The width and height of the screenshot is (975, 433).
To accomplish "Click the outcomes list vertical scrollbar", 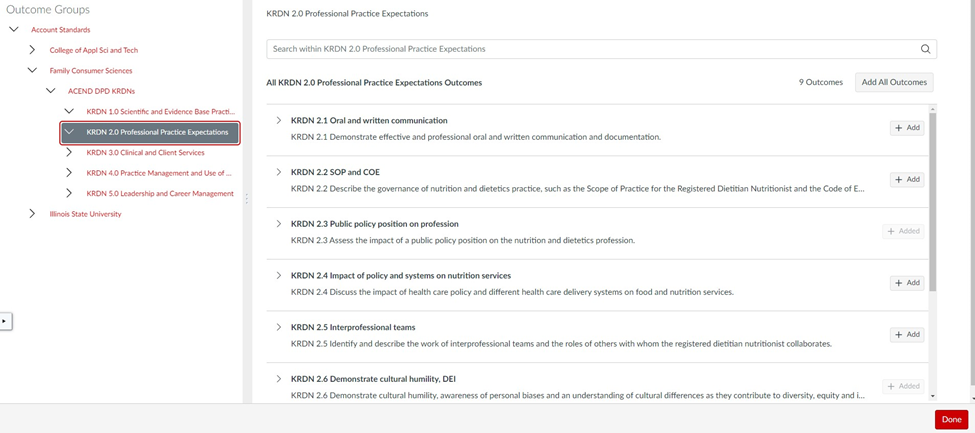I will [932, 201].
